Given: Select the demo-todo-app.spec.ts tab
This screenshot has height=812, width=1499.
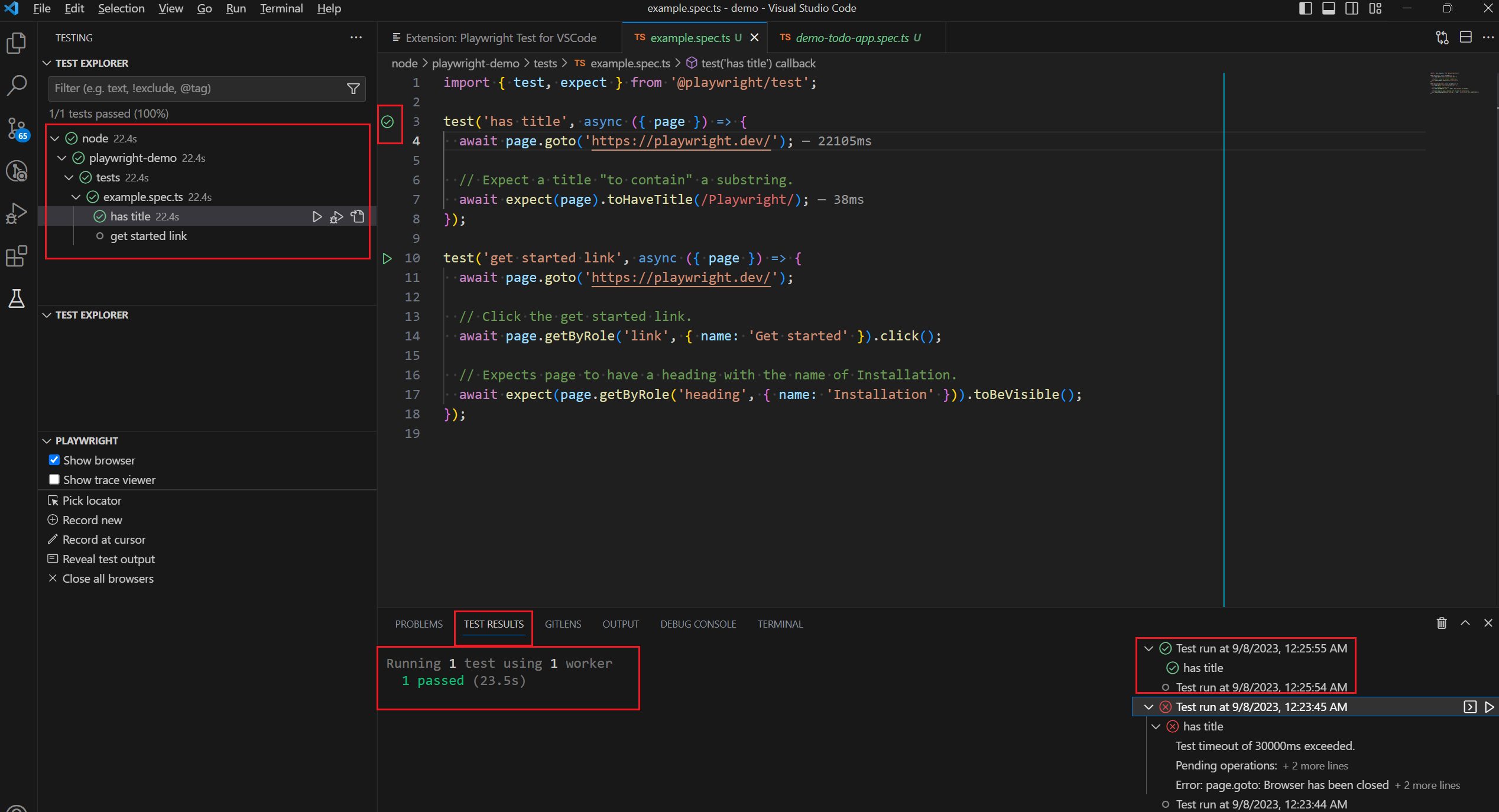Looking at the screenshot, I should 850,37.
